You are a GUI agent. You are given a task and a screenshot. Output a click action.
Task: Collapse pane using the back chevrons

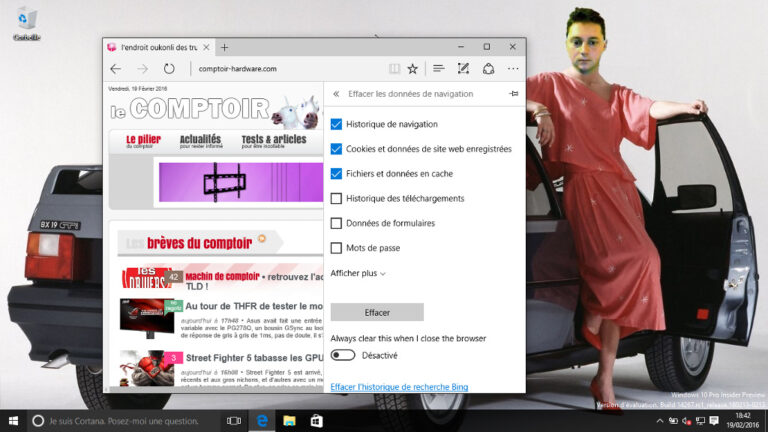tap(336, 94)
